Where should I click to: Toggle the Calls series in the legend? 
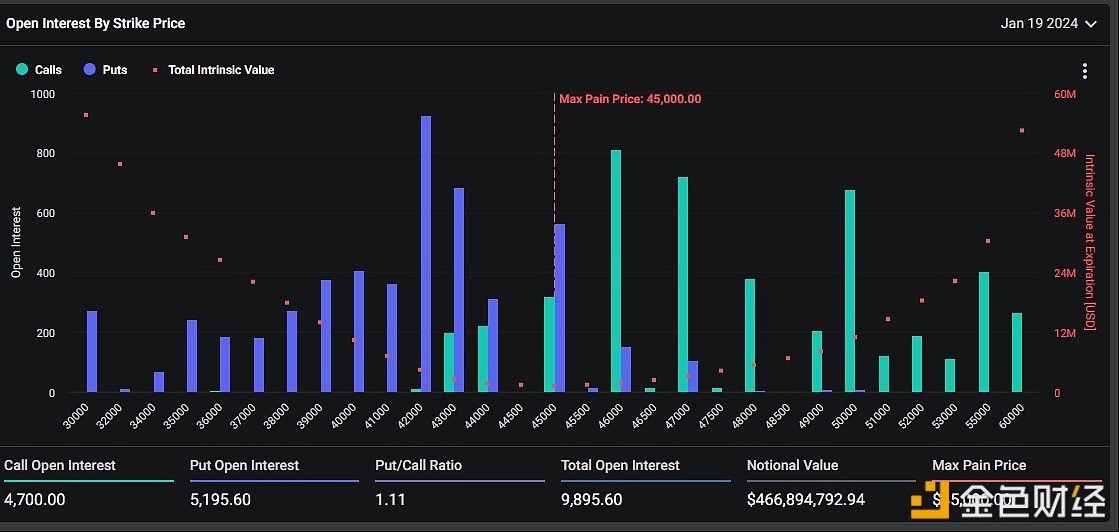click(39, 70)
